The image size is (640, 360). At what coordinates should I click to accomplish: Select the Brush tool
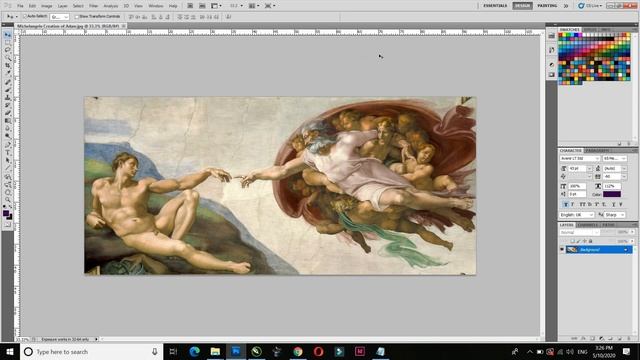click(8, 90)
